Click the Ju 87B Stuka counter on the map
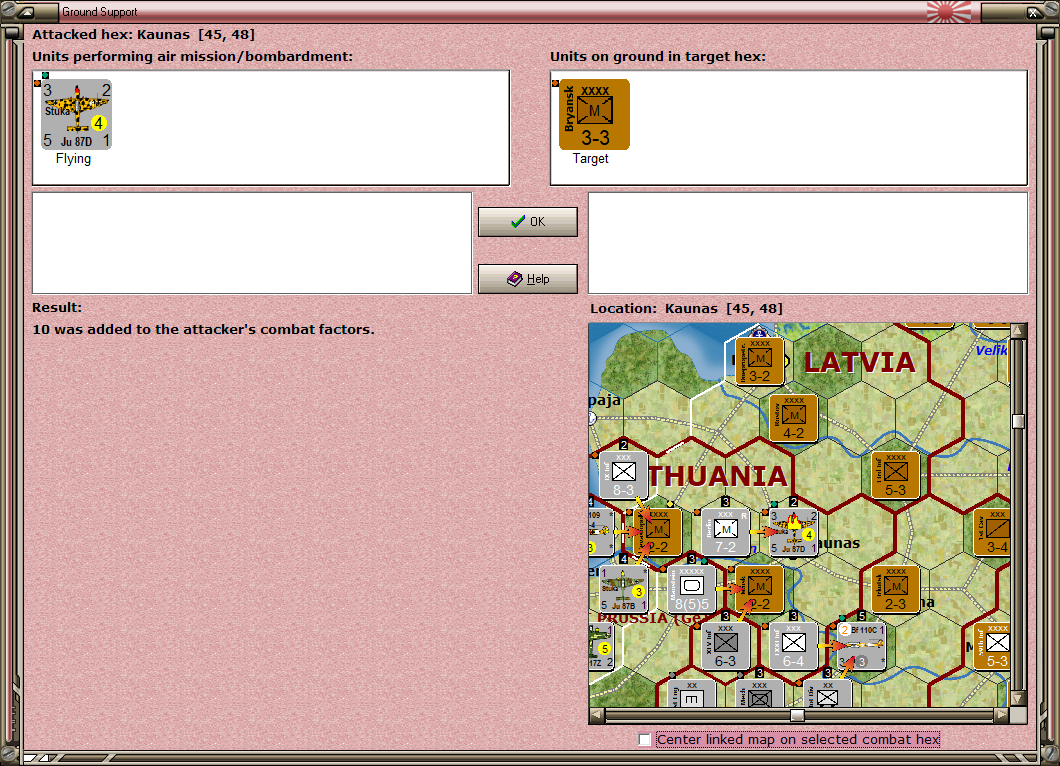1060x766 pixels. (x=622, y=588)
